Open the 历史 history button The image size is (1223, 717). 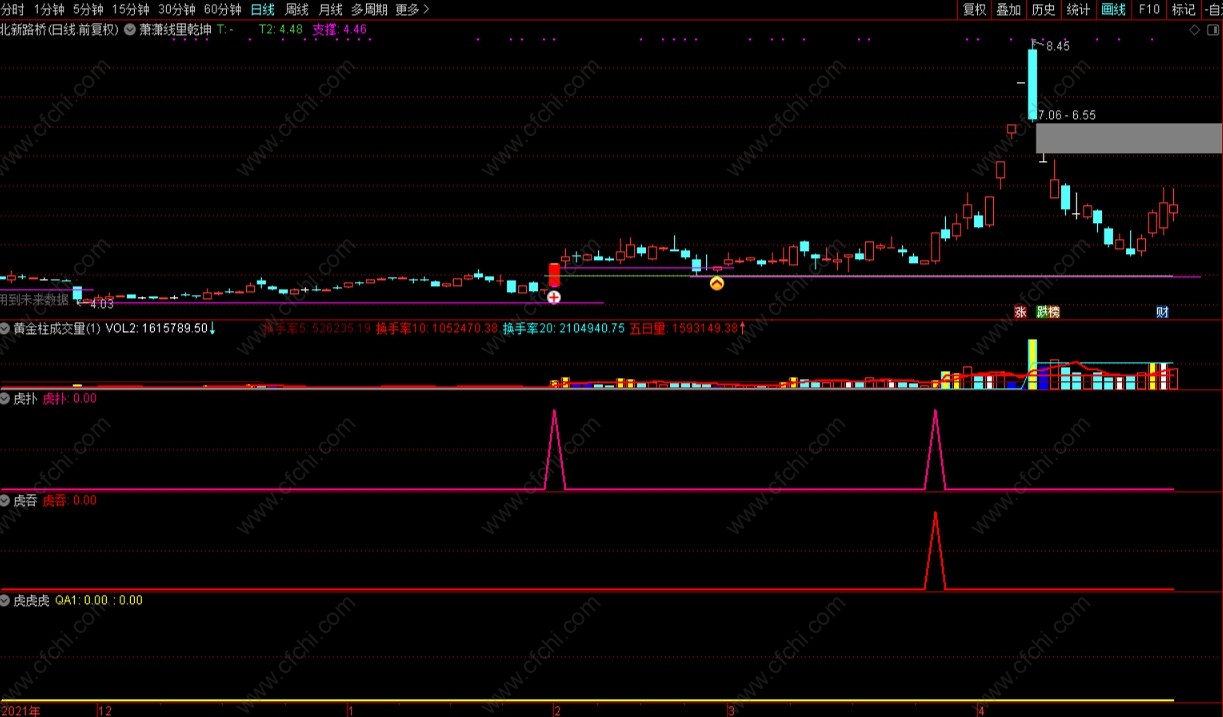pos(1043,9)
